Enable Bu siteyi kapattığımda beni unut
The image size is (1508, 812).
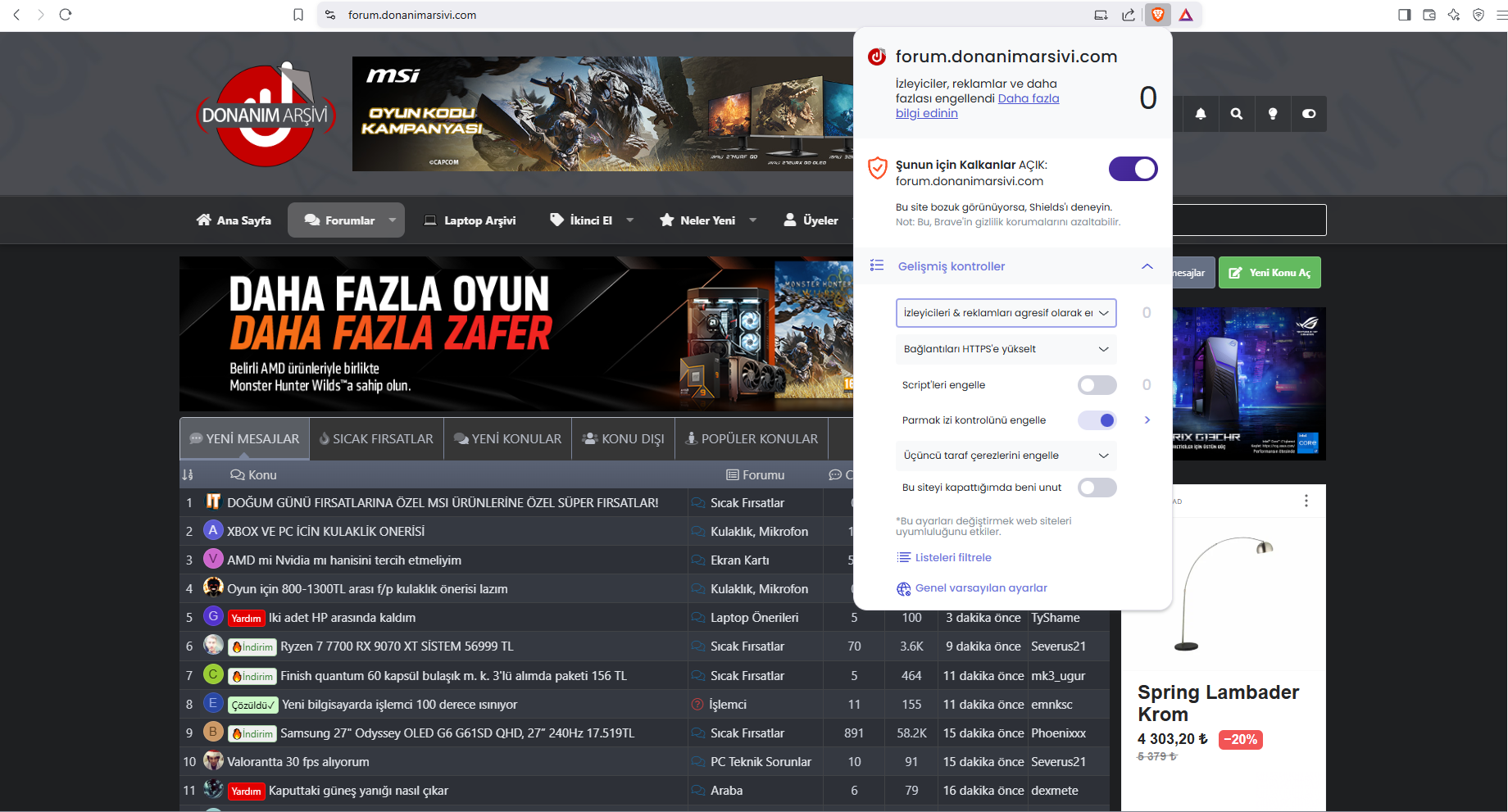[x=1097, y=488]
